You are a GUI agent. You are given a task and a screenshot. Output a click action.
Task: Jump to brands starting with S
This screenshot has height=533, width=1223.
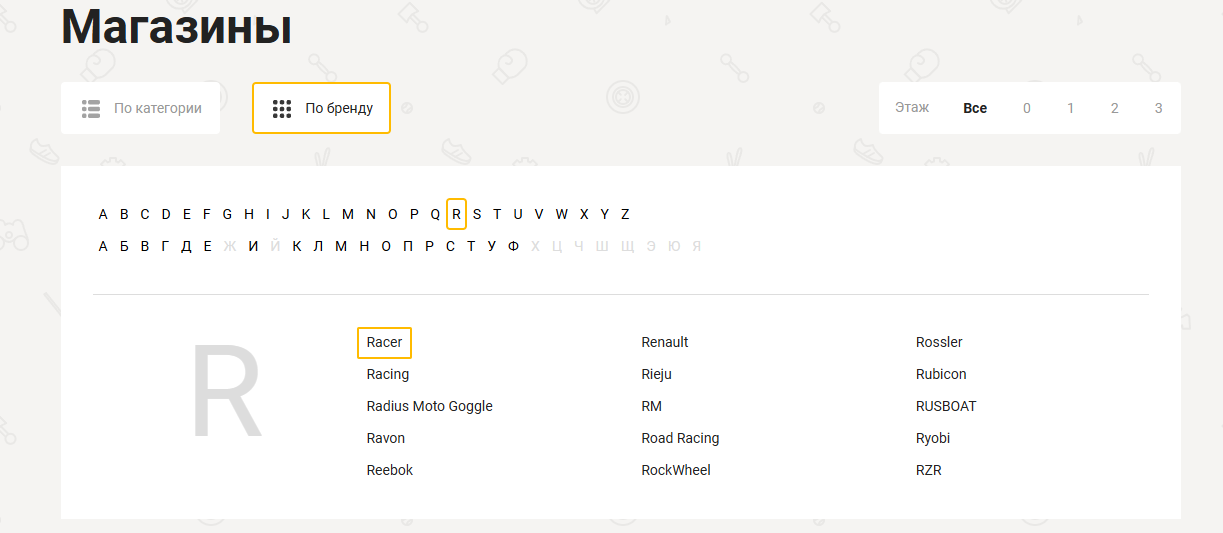coord(477,214)
